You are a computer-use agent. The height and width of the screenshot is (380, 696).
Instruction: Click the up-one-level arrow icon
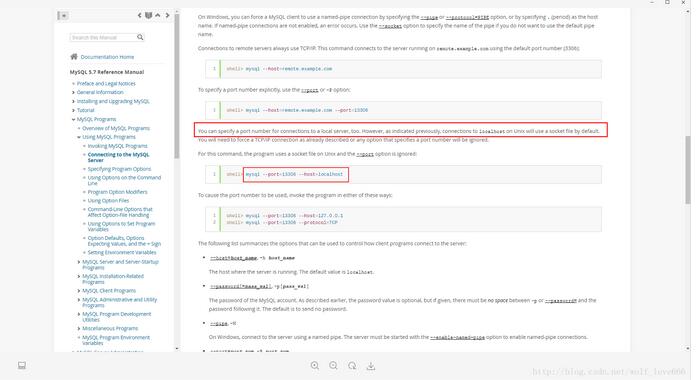[x=158, y=15]
